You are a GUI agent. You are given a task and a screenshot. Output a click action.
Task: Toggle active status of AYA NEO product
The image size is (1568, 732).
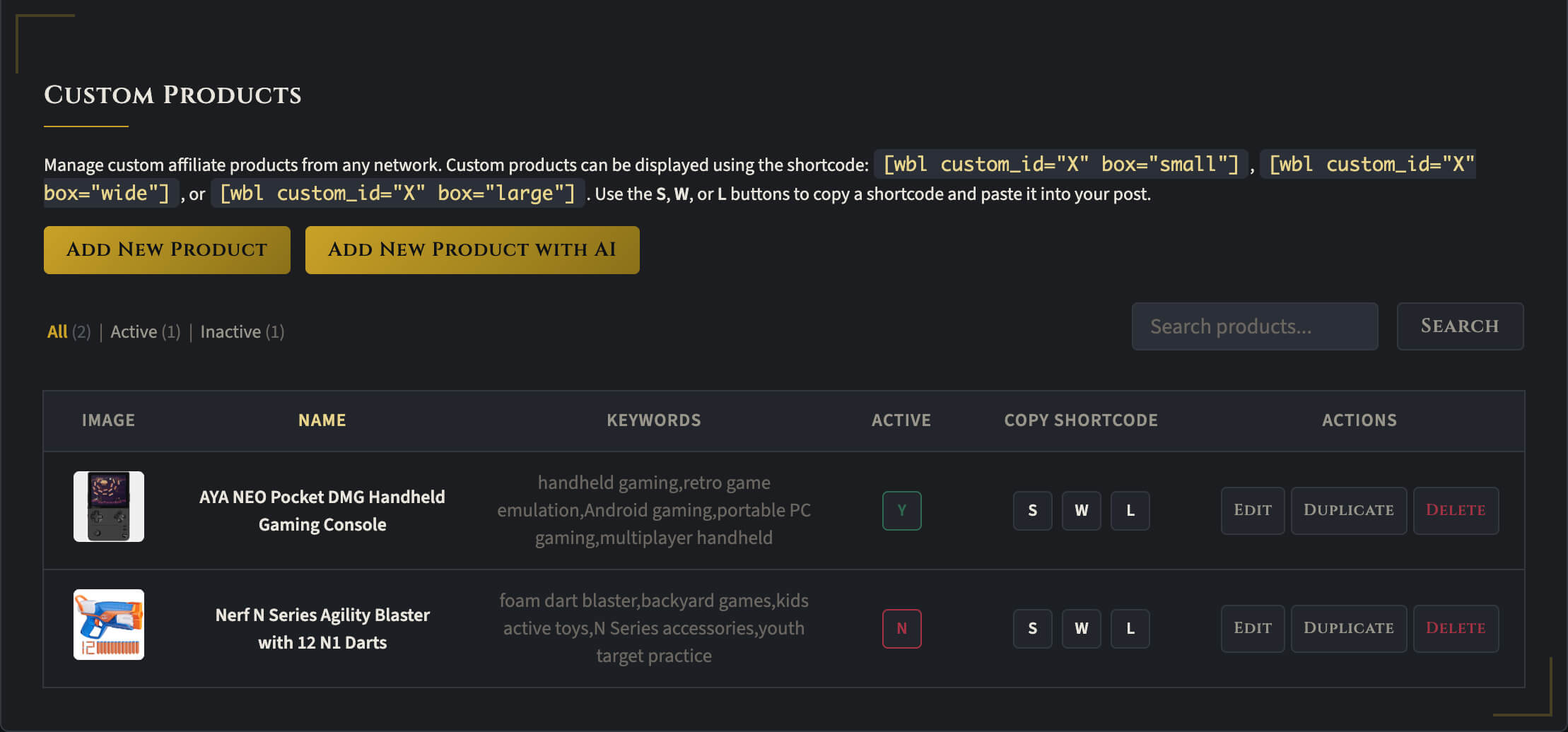(x=901, y=510)
